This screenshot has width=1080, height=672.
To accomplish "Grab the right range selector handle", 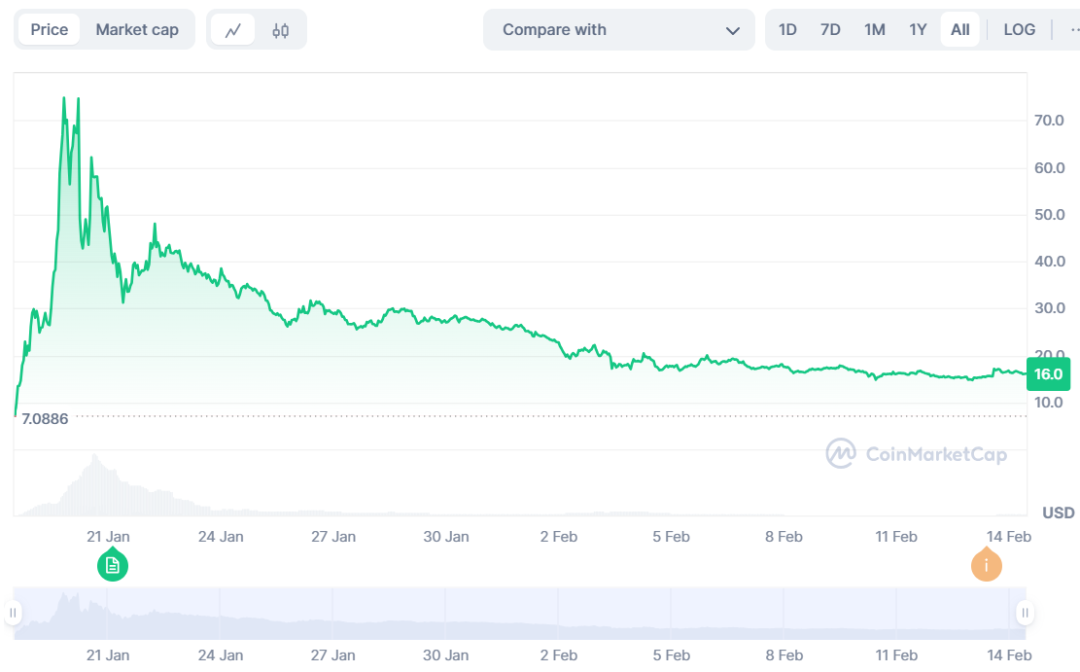I will click(x=1025, y=612).
